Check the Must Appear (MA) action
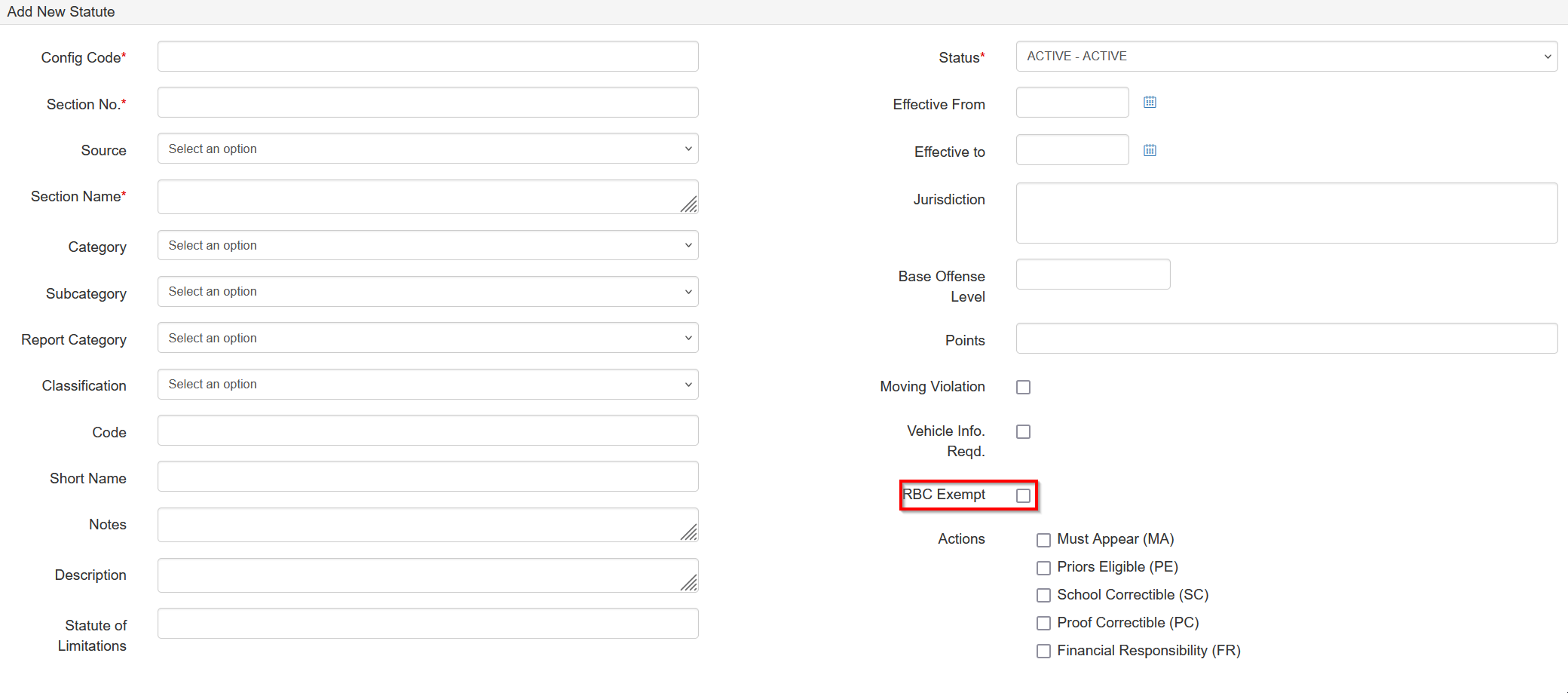Screen dimensions: 1568x693 pos(1043,540)
